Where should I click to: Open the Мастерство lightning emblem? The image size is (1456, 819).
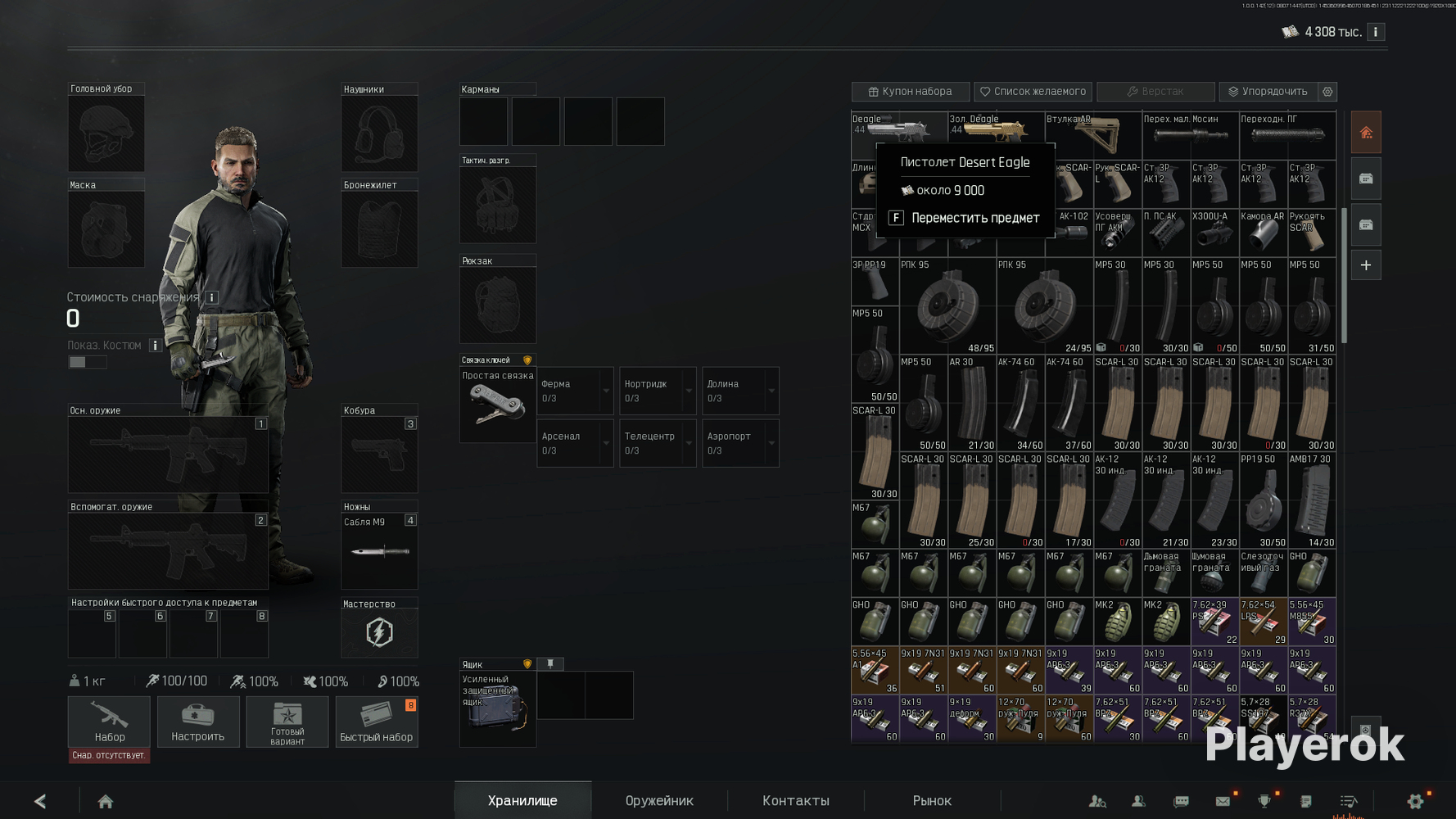point(379,633)
